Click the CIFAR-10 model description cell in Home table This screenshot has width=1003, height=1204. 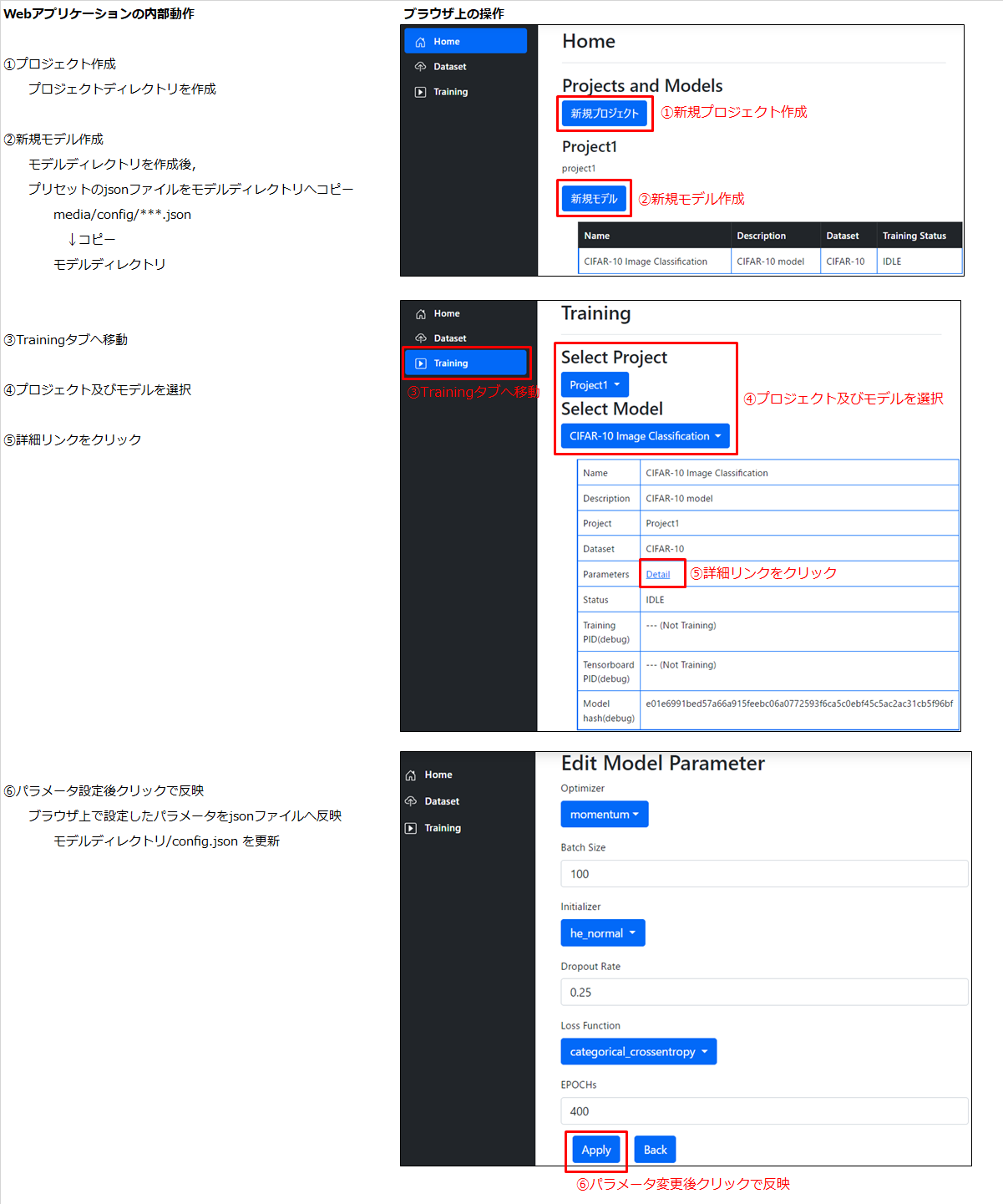[x=776, y=262]
